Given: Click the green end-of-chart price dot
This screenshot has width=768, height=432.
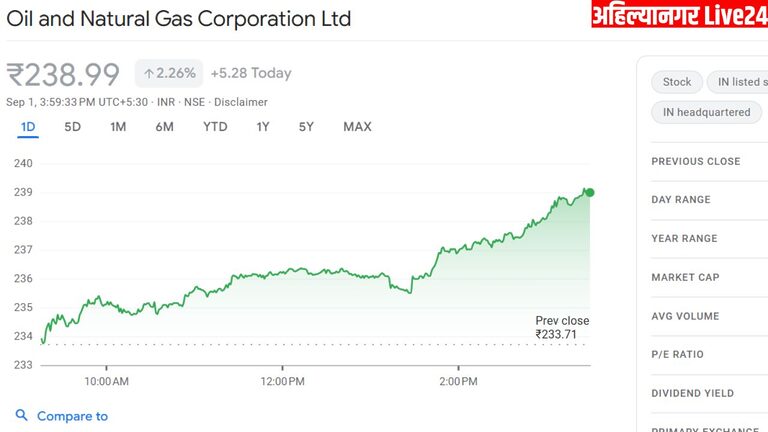Looking at the screenshot, I should 590,192.
